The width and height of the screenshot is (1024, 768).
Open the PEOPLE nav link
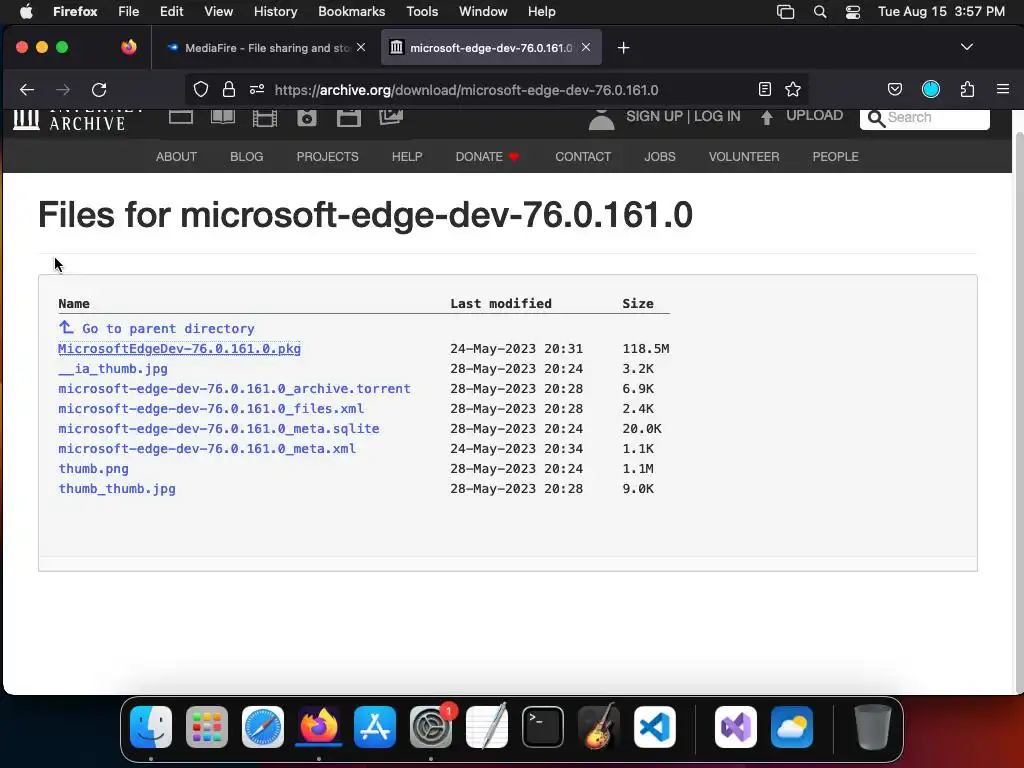click(x=835, y=157)
